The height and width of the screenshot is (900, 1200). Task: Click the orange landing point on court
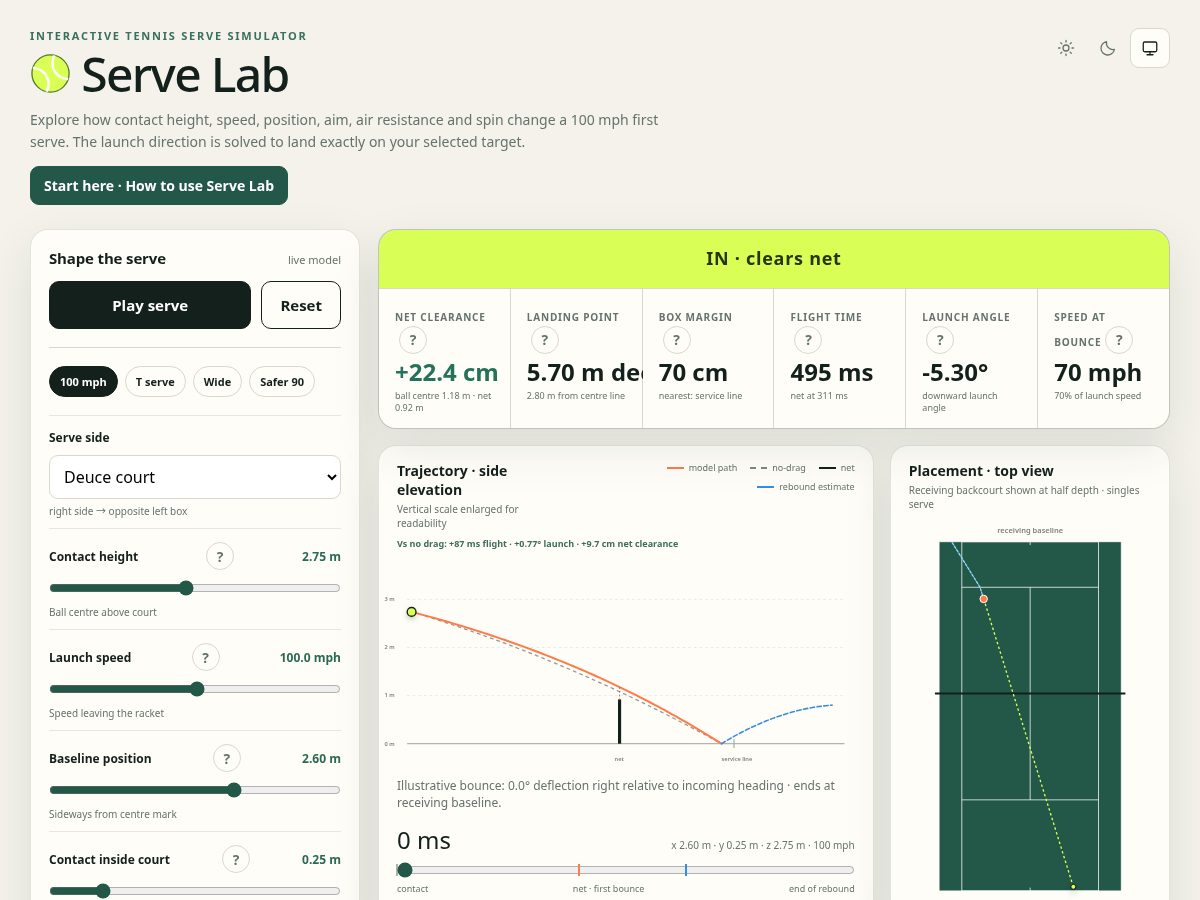(984, 599)
